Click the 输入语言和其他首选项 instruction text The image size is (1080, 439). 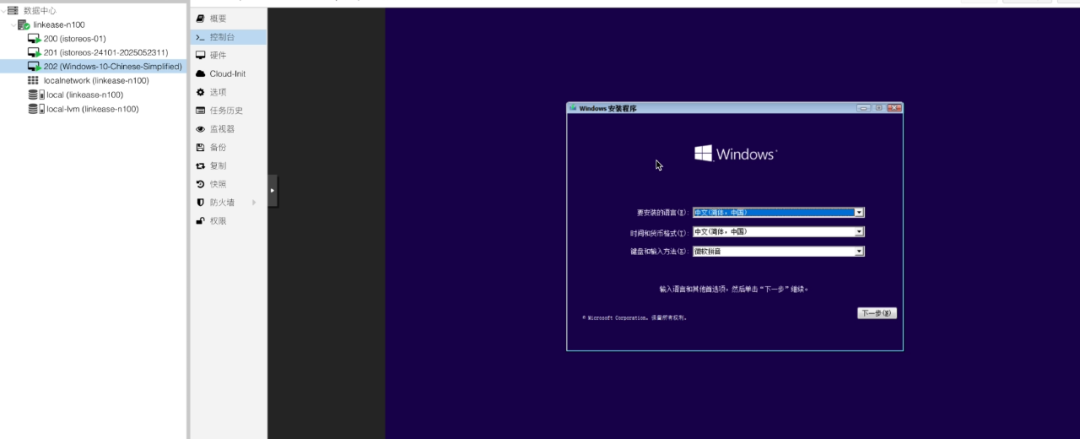point(734,289)
